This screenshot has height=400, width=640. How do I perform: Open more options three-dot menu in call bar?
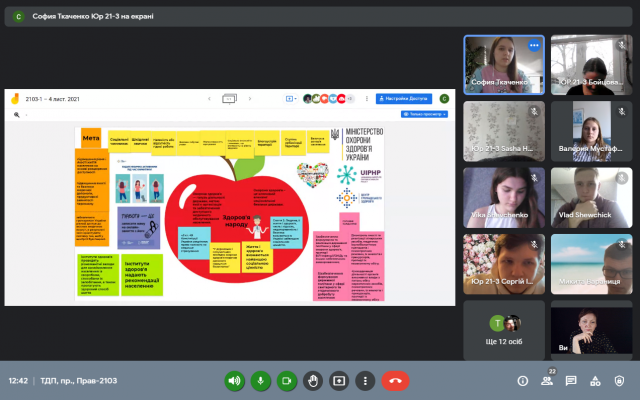pos(365,381)
